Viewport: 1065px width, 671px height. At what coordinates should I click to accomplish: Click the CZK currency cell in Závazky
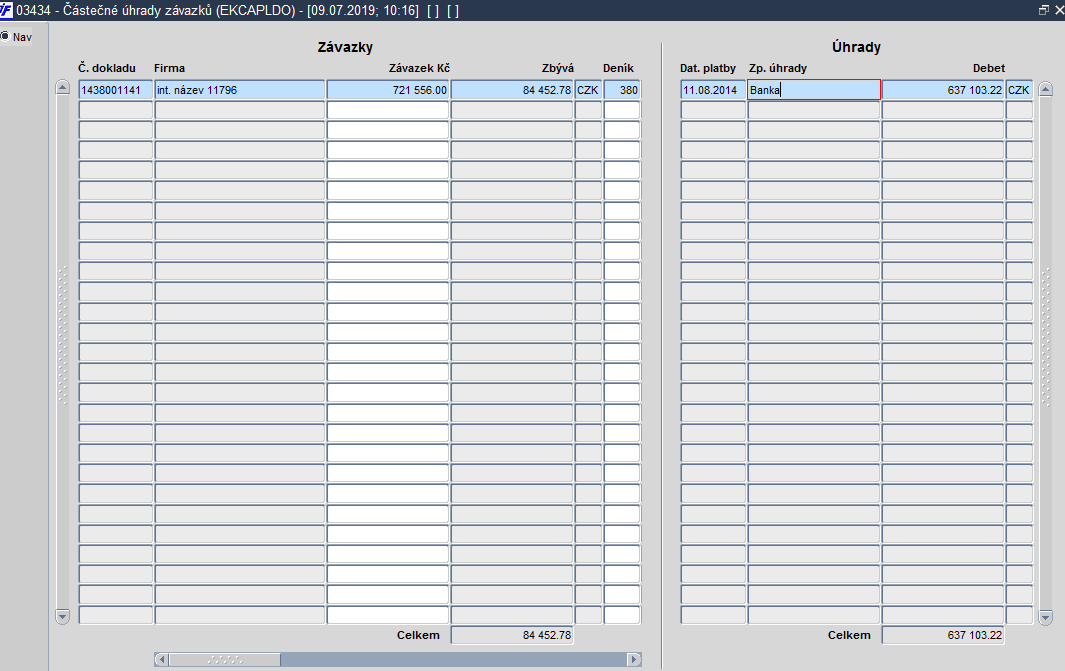pyautogui.click(x=588, y=90)
